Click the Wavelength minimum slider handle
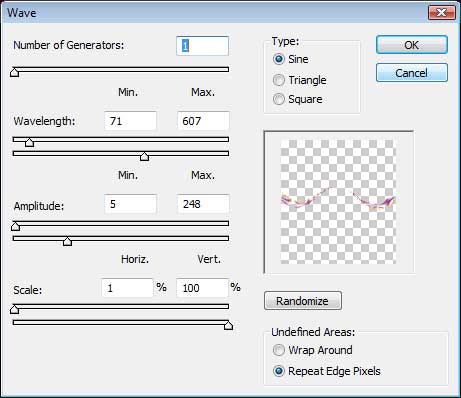 point(29,142)
